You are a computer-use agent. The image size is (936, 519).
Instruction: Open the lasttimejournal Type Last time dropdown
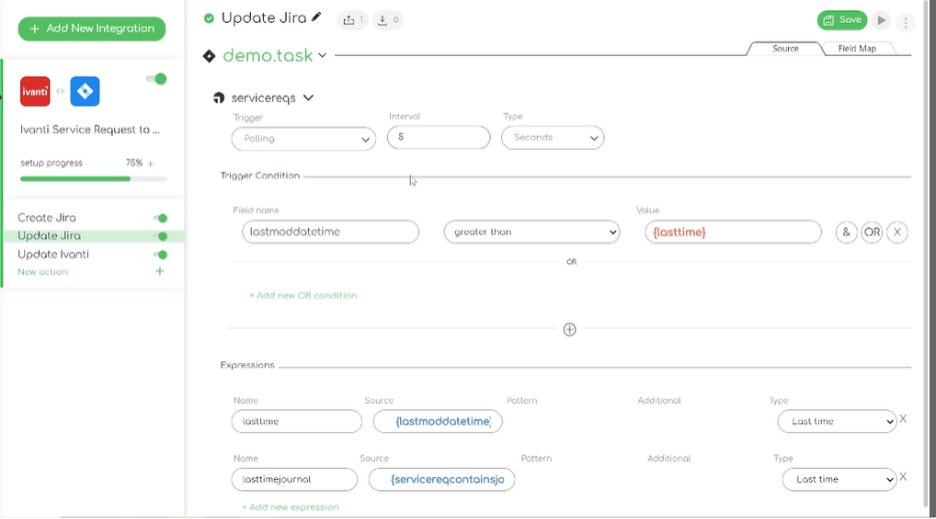pos(839,480)
